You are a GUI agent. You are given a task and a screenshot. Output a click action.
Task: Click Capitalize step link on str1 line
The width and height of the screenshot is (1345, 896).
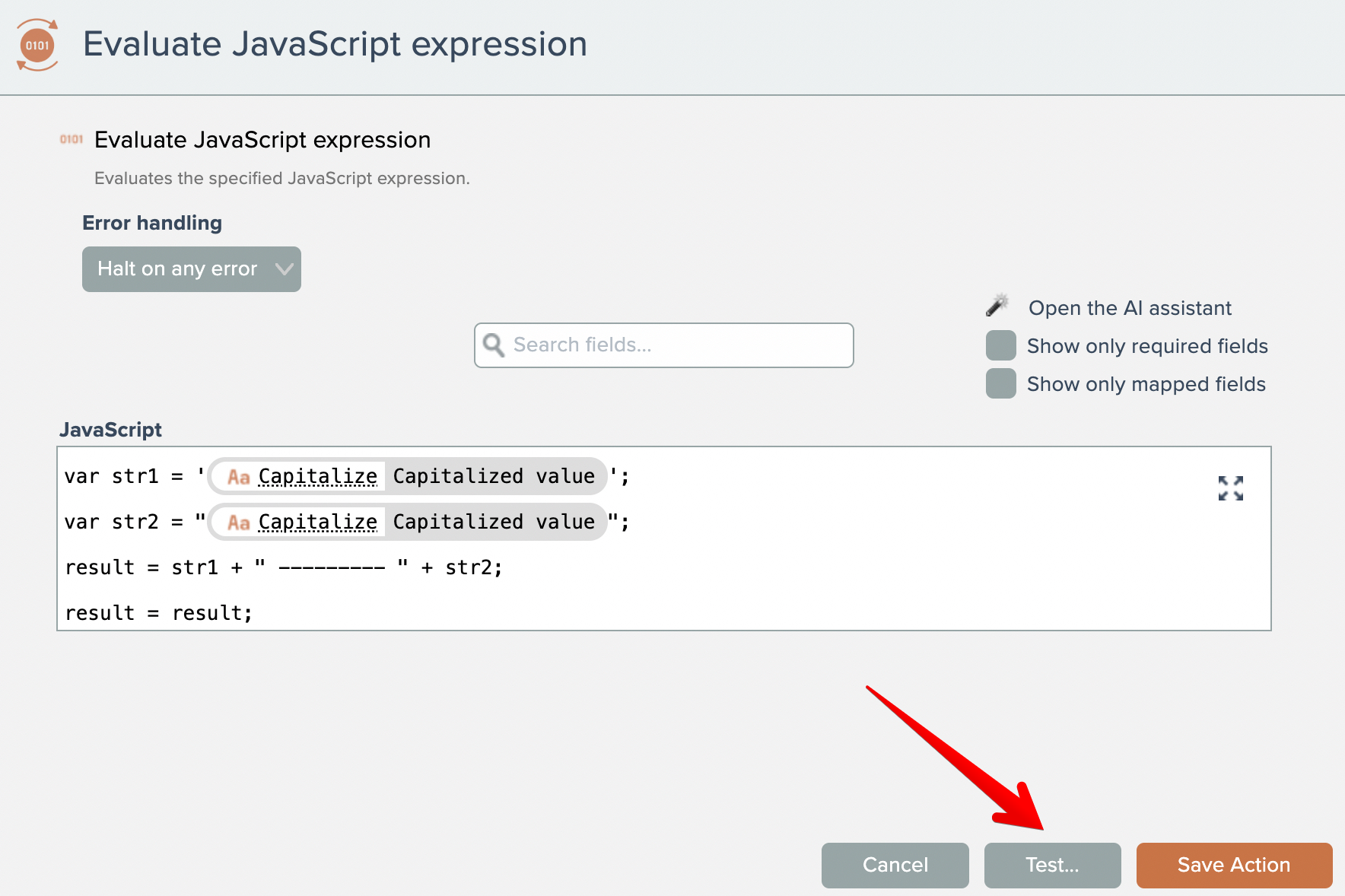(318, 477)
